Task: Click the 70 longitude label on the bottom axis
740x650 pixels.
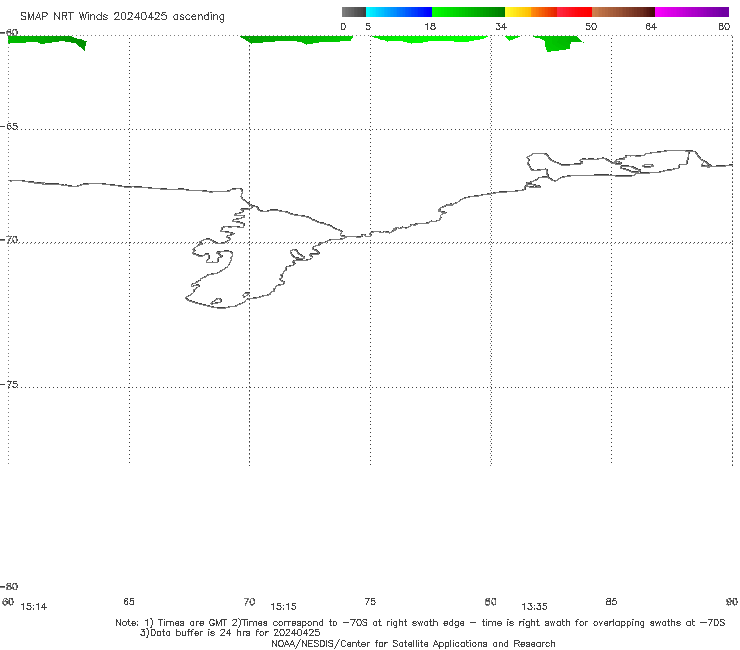Action: point(249,602)
